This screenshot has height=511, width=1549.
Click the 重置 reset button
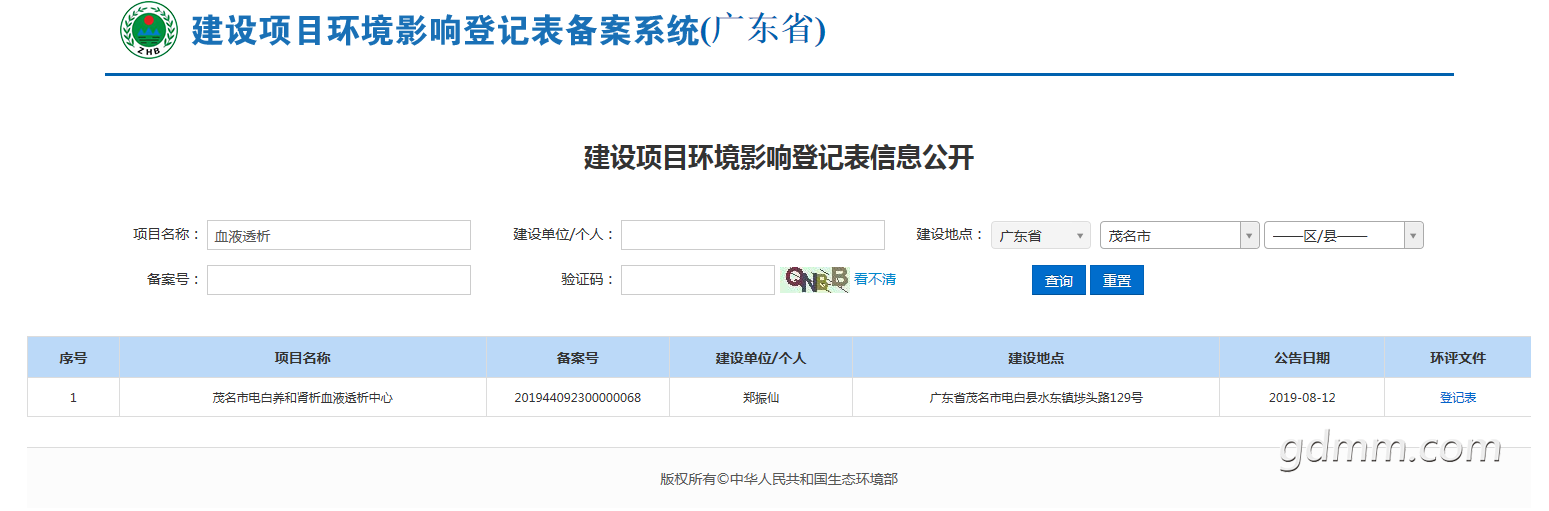(x=1117, y=280)
